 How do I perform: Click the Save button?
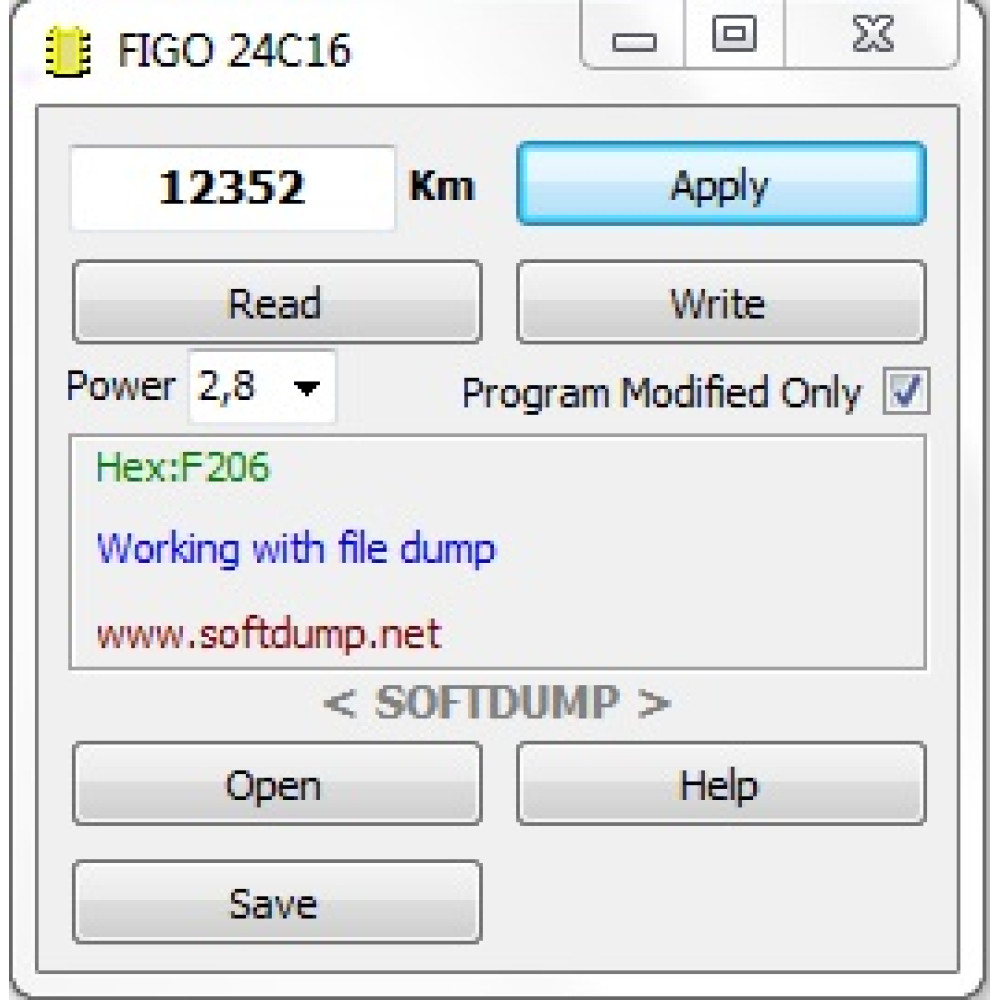click(x=277, y=902)
